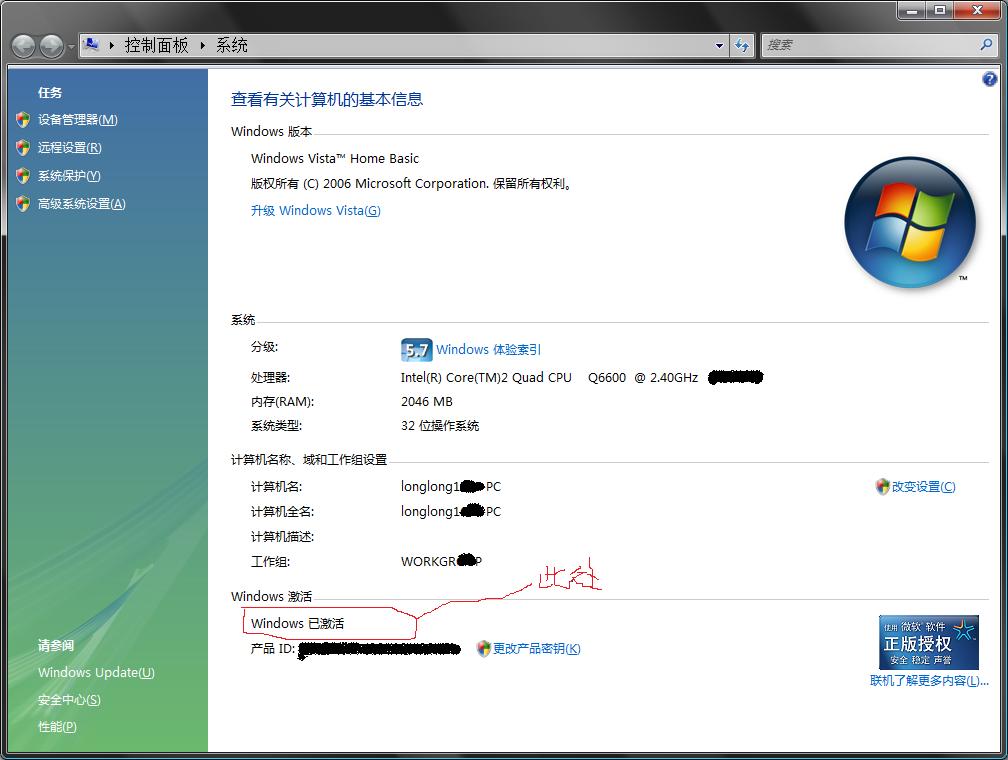Click the Back navigation arrow

[23, 46]
